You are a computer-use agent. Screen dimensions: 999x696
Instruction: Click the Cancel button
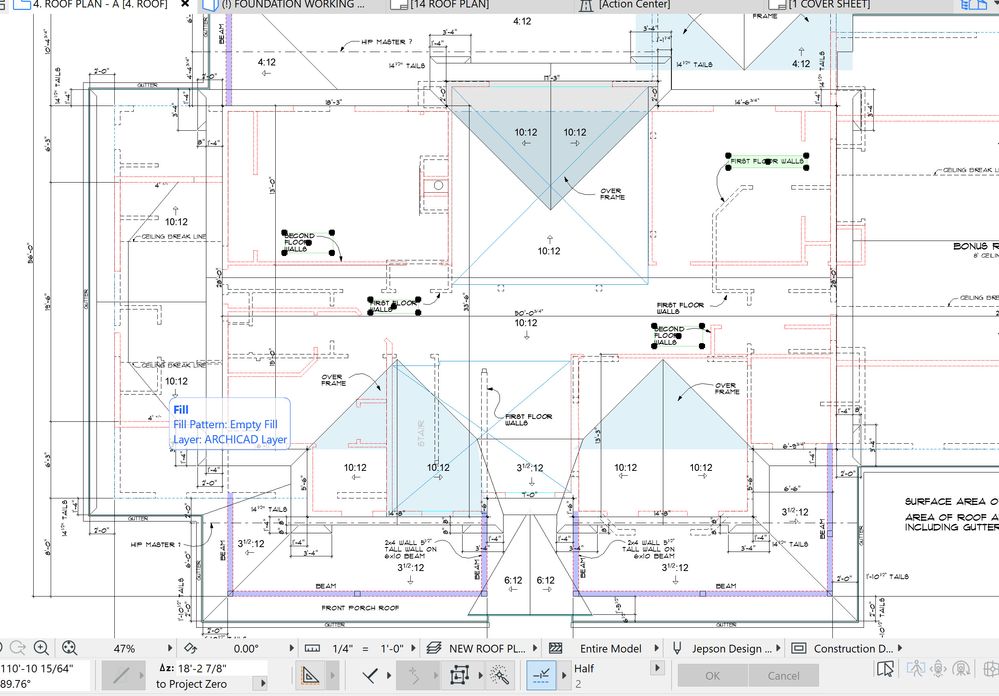tap(783, 676)
